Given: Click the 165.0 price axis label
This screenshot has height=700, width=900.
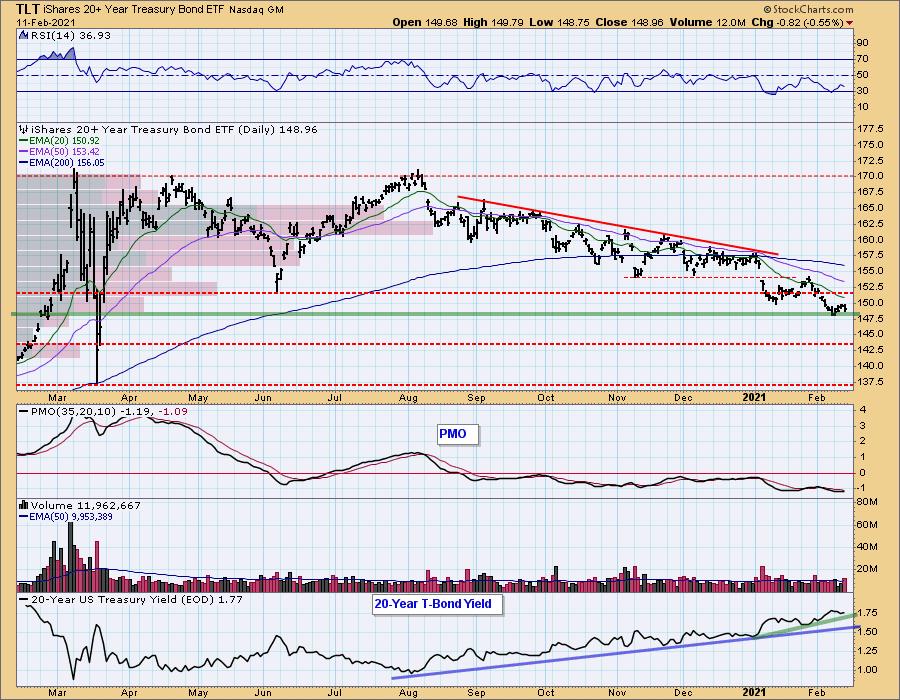Looking at the screenshot, I should [870, 208].
